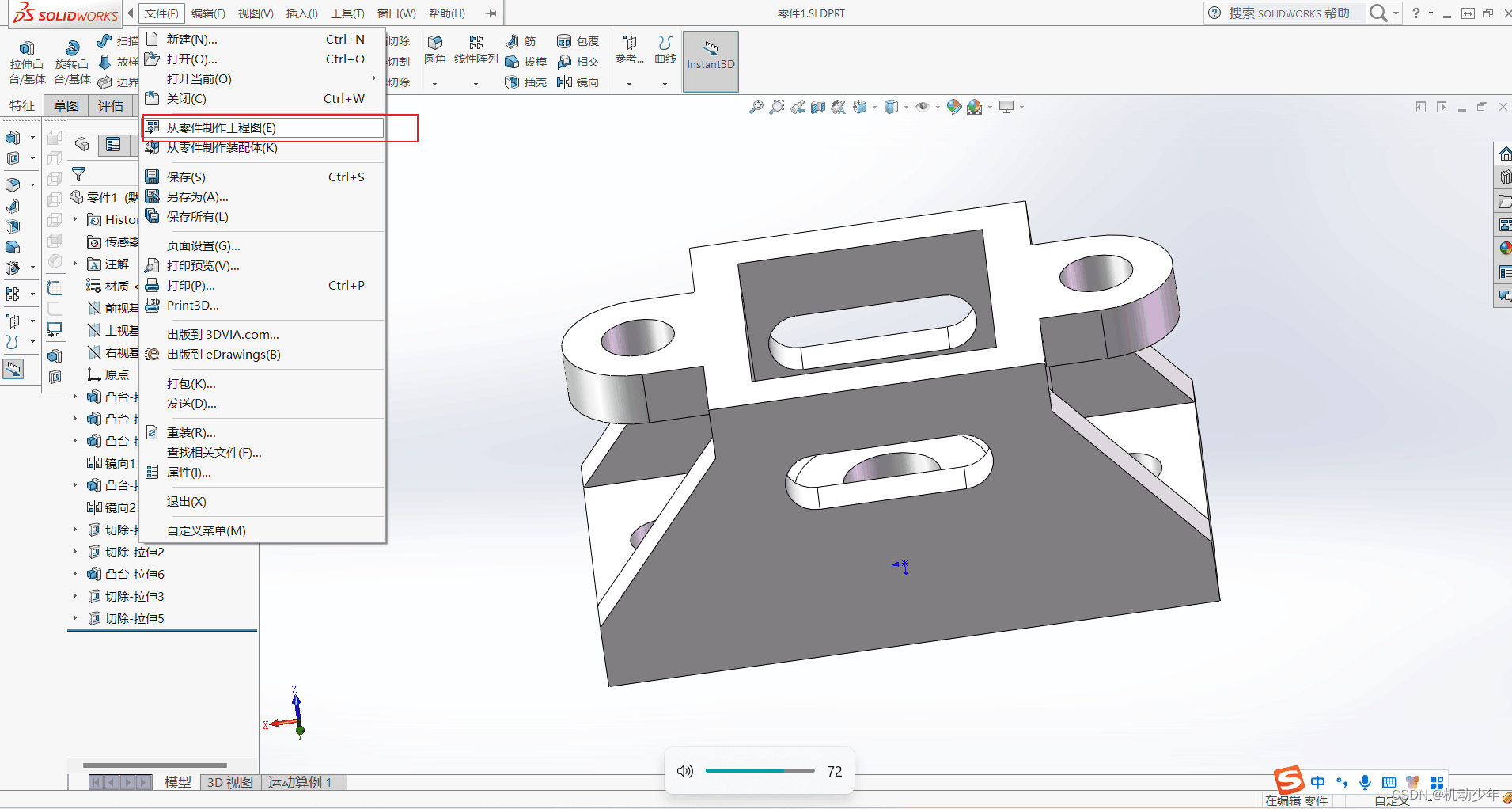The height and width of the screenshot is (809, 1512).
Task: Open the Fillet dropdown arrow
Action: pos(434,84)
